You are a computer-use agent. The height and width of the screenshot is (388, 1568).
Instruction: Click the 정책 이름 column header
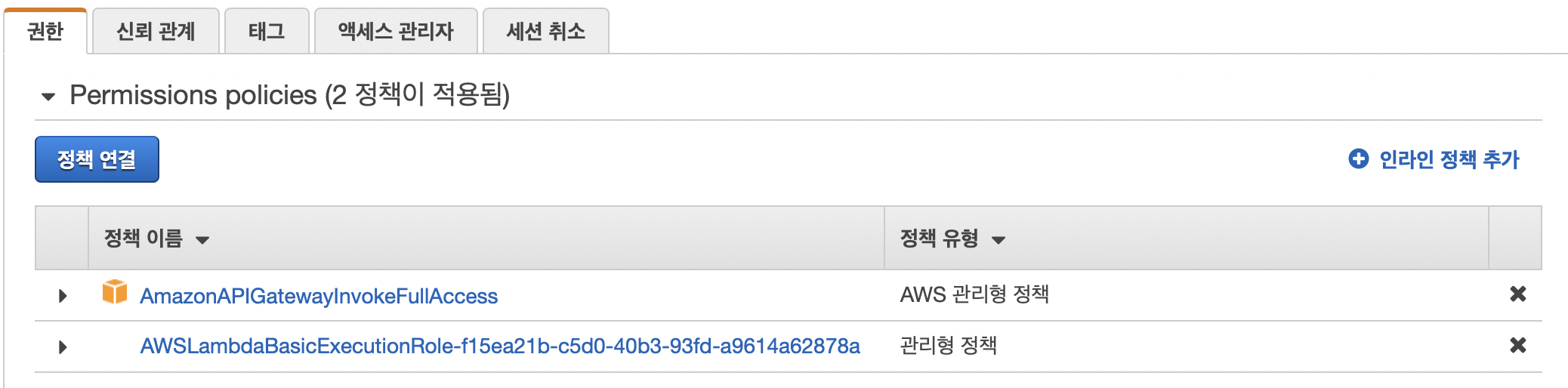[x=144, y=239]
